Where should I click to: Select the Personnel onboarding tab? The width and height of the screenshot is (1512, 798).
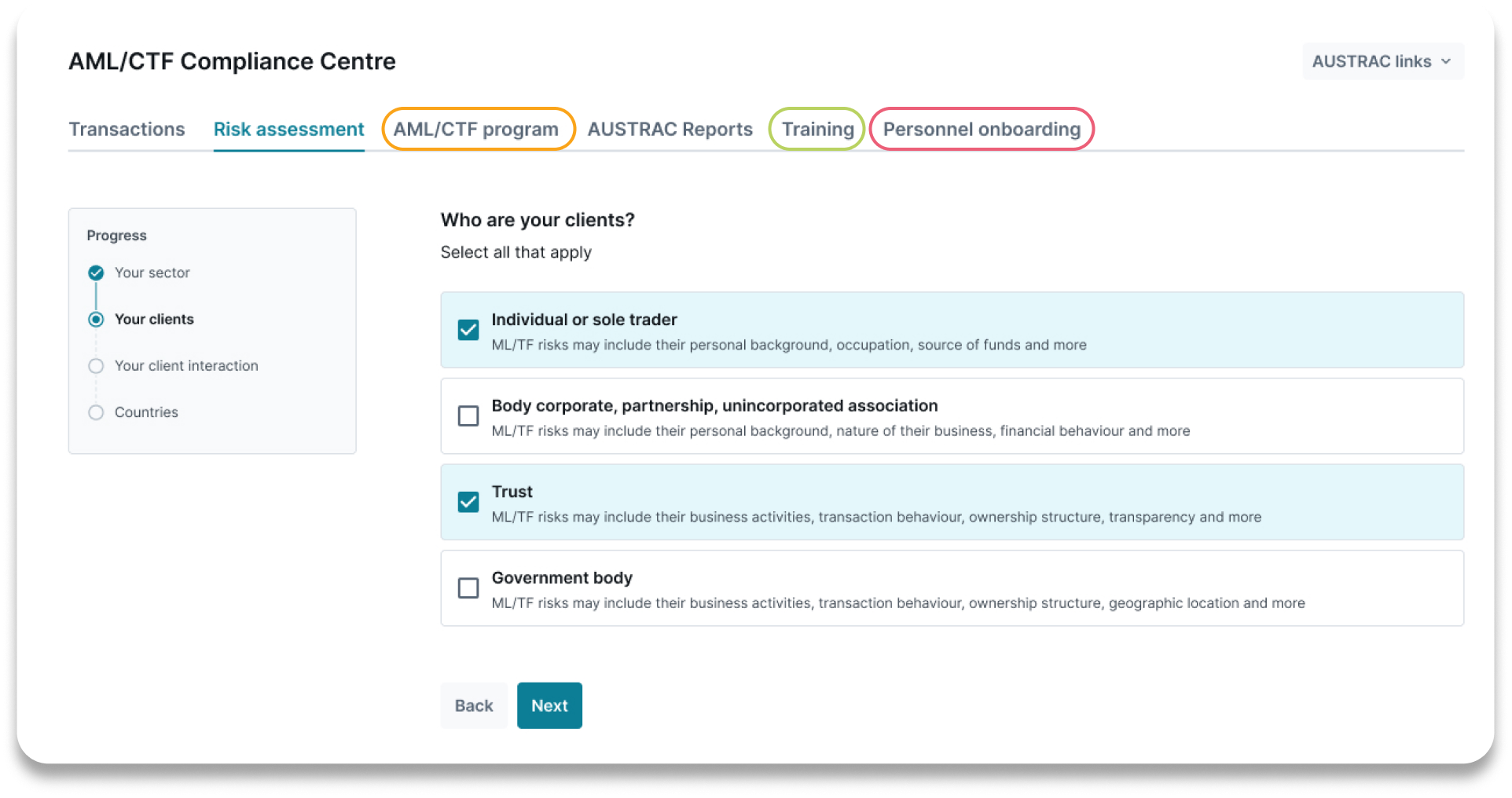(982, 130)
